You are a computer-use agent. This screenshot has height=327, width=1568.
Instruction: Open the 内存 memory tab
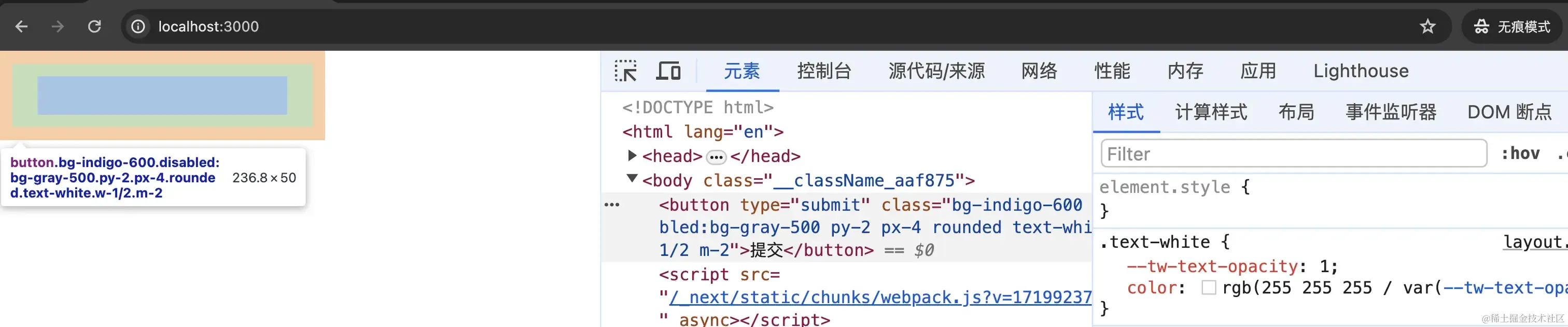pos(1185,71)
